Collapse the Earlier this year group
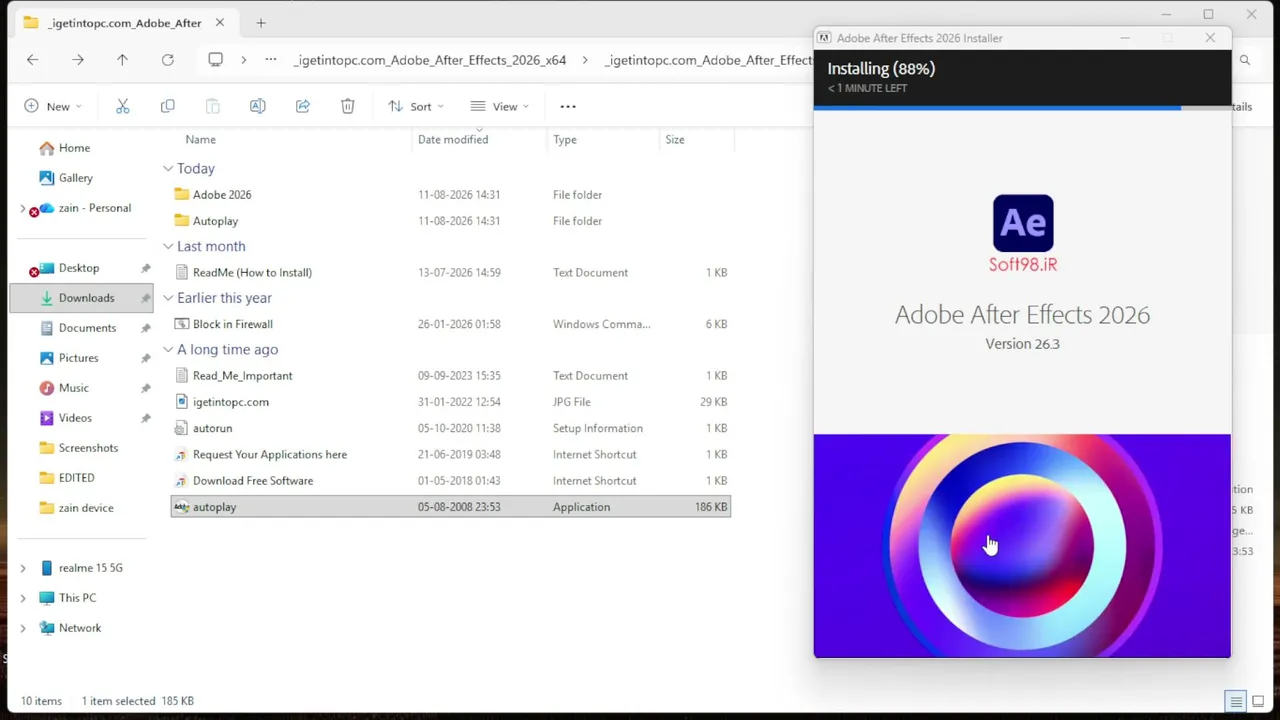 (x=168, y=298)
